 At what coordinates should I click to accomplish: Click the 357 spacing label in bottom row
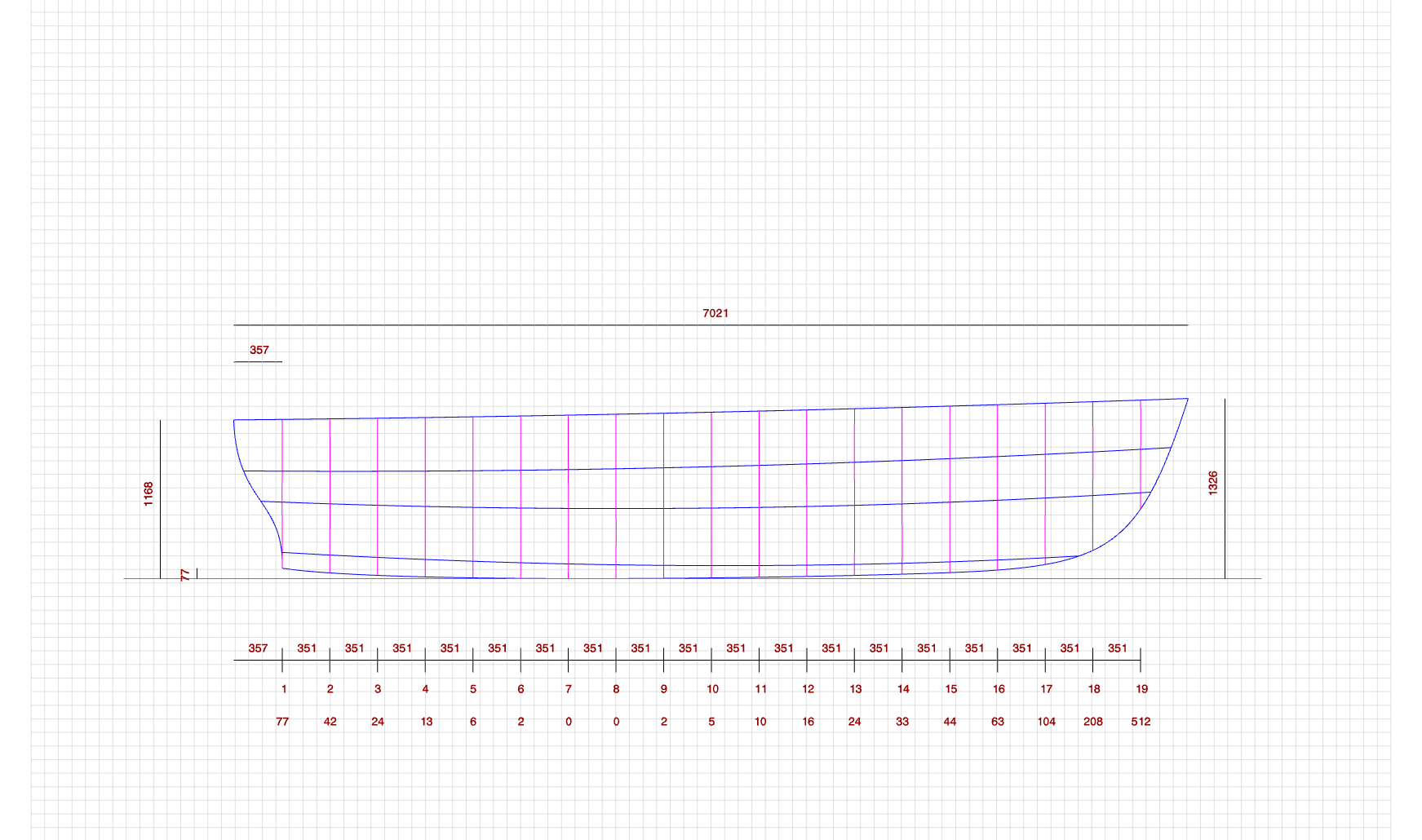(258, 648)
